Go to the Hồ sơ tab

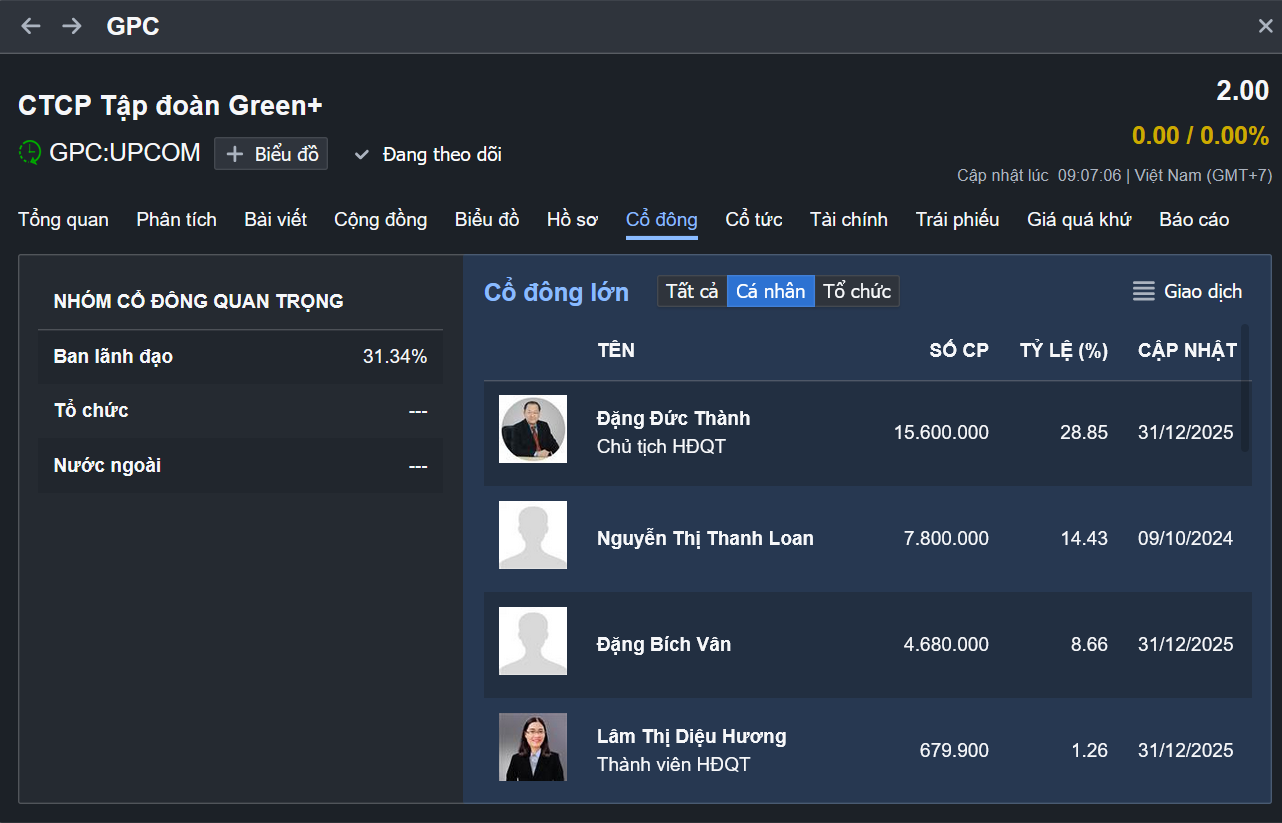572,219
